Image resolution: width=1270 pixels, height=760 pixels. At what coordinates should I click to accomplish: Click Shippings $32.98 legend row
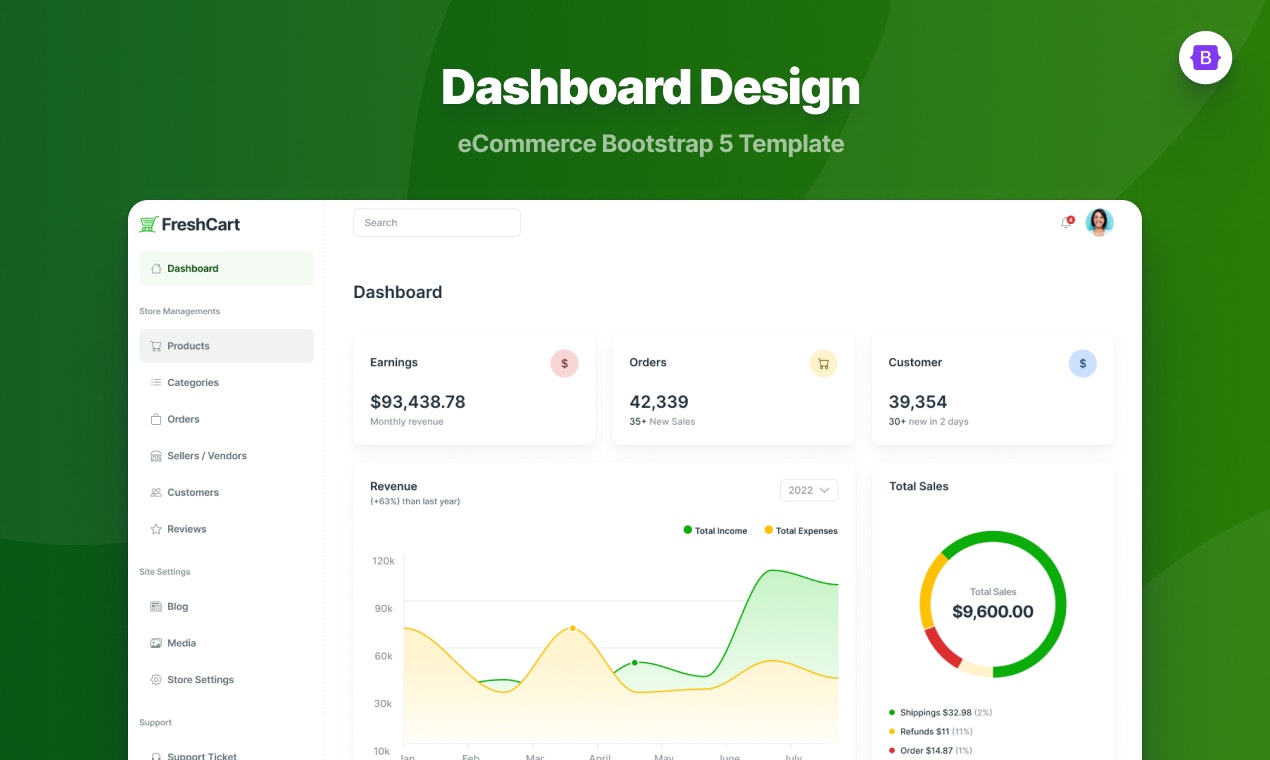[940, 713]
